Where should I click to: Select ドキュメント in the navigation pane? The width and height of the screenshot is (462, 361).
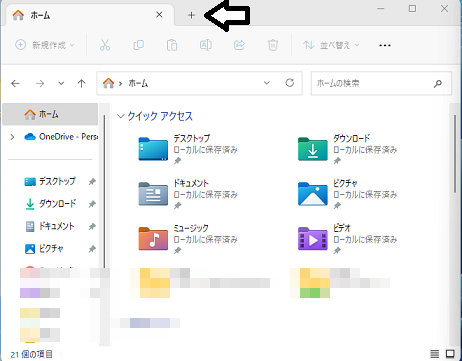(50, 226)
